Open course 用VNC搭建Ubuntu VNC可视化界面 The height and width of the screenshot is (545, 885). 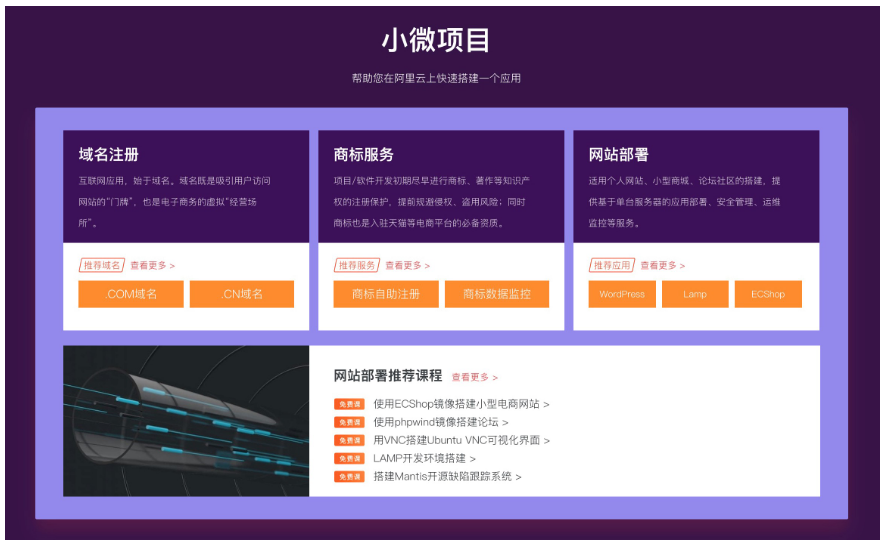tap(461, 440)
